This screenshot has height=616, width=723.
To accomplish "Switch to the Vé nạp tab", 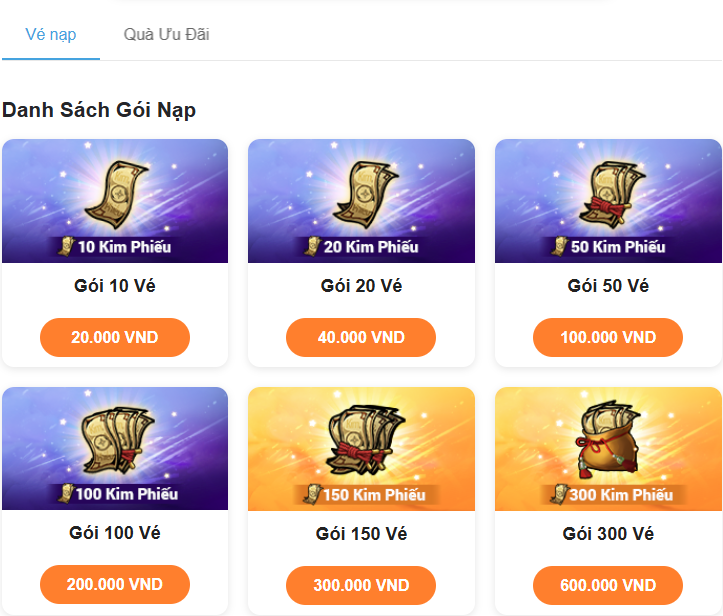I will (51, 35).
